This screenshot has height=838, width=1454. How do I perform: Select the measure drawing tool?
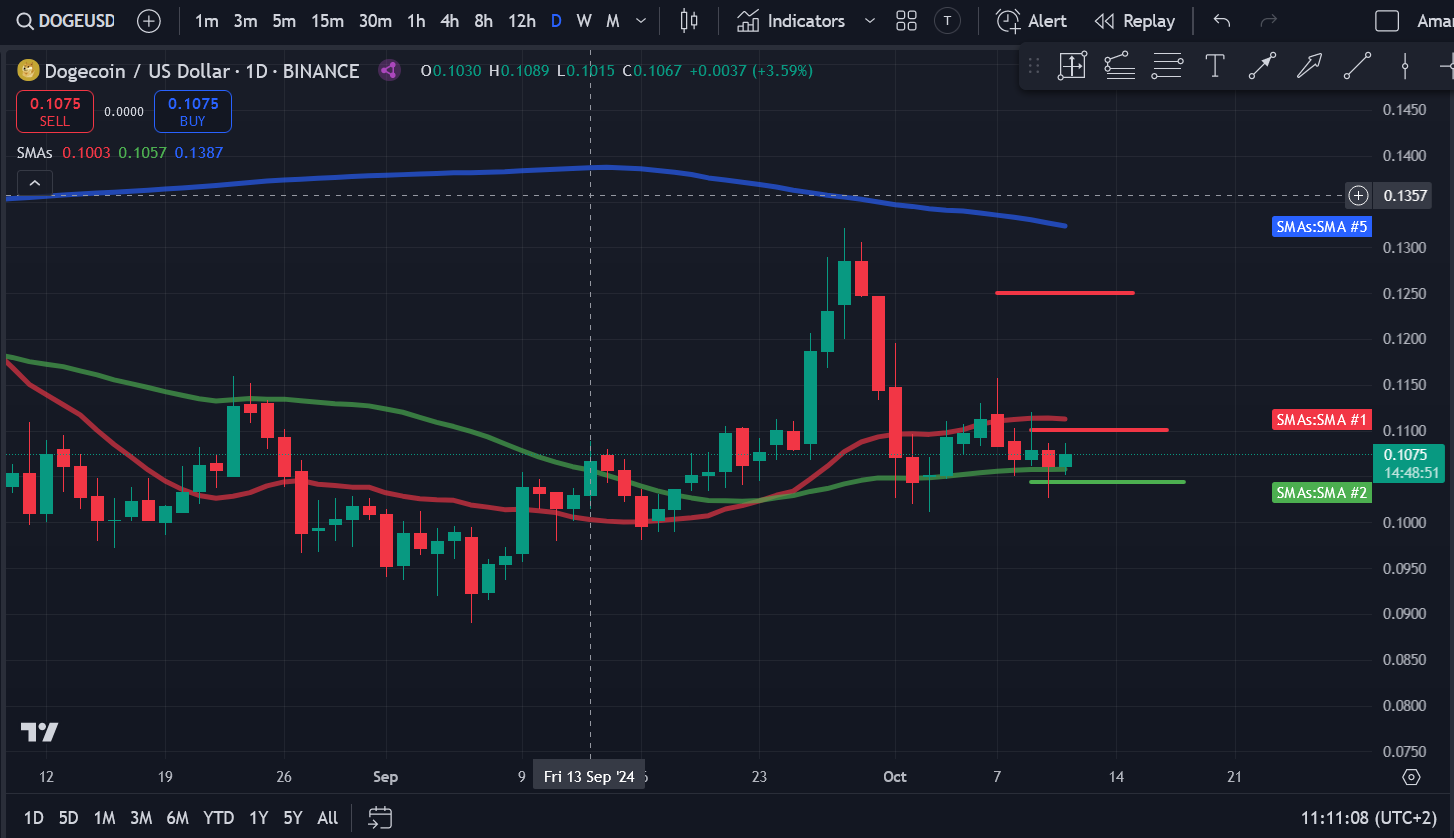tap(1072, 67)
